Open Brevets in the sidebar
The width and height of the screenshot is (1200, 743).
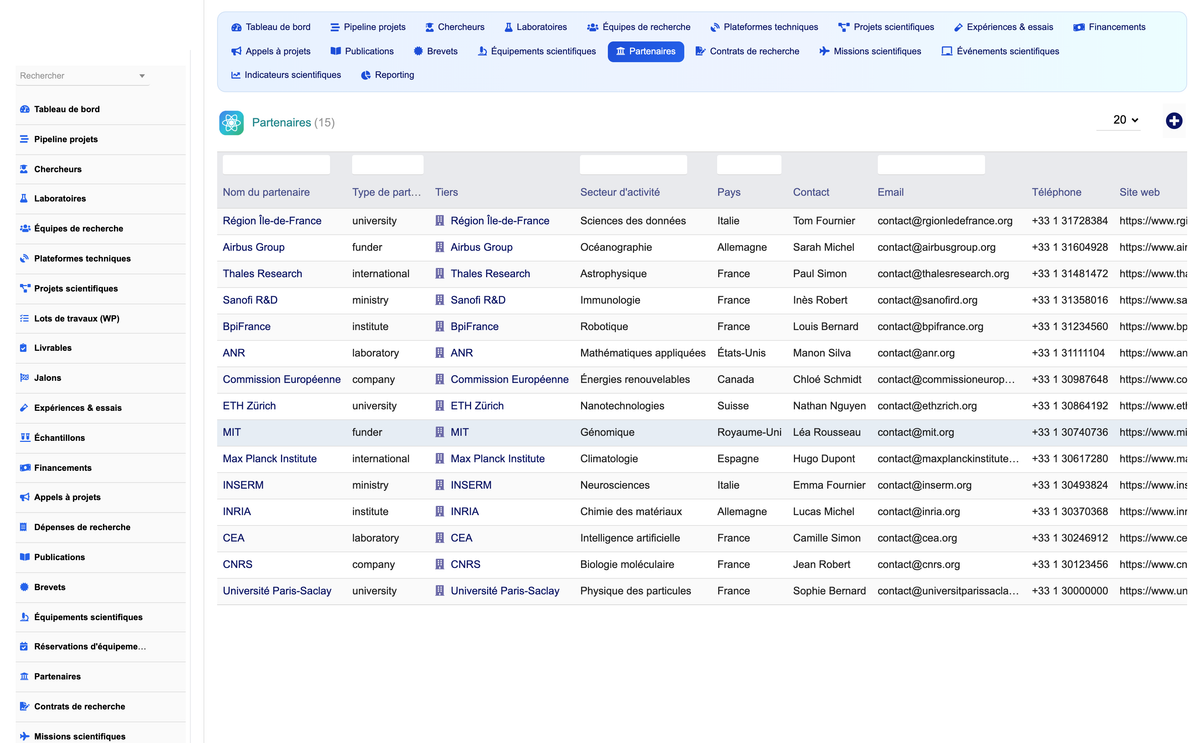click(x=50, y=587)
